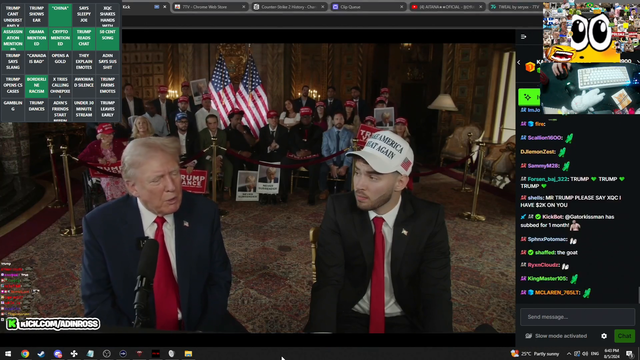Open the white oval taskbar icon

tap(171, 353)
